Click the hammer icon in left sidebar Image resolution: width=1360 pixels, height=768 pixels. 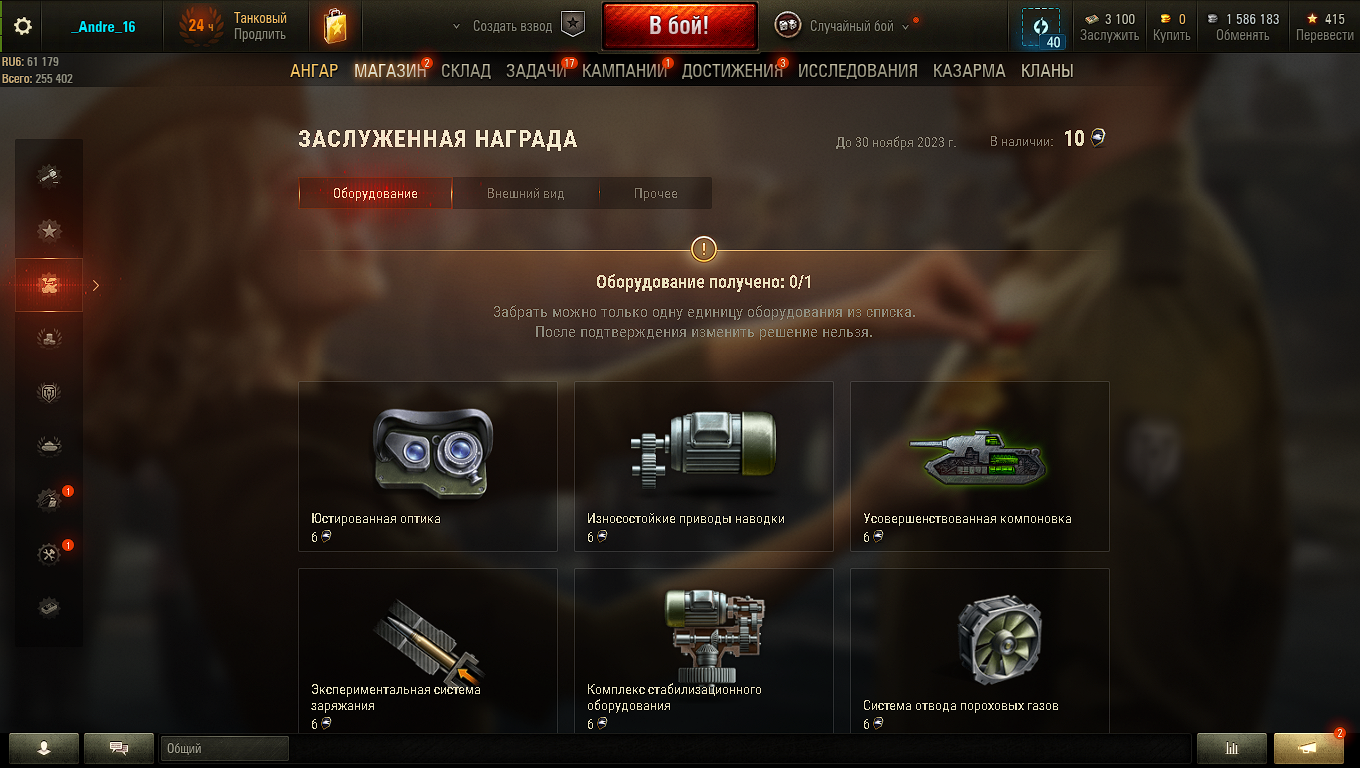49,176
